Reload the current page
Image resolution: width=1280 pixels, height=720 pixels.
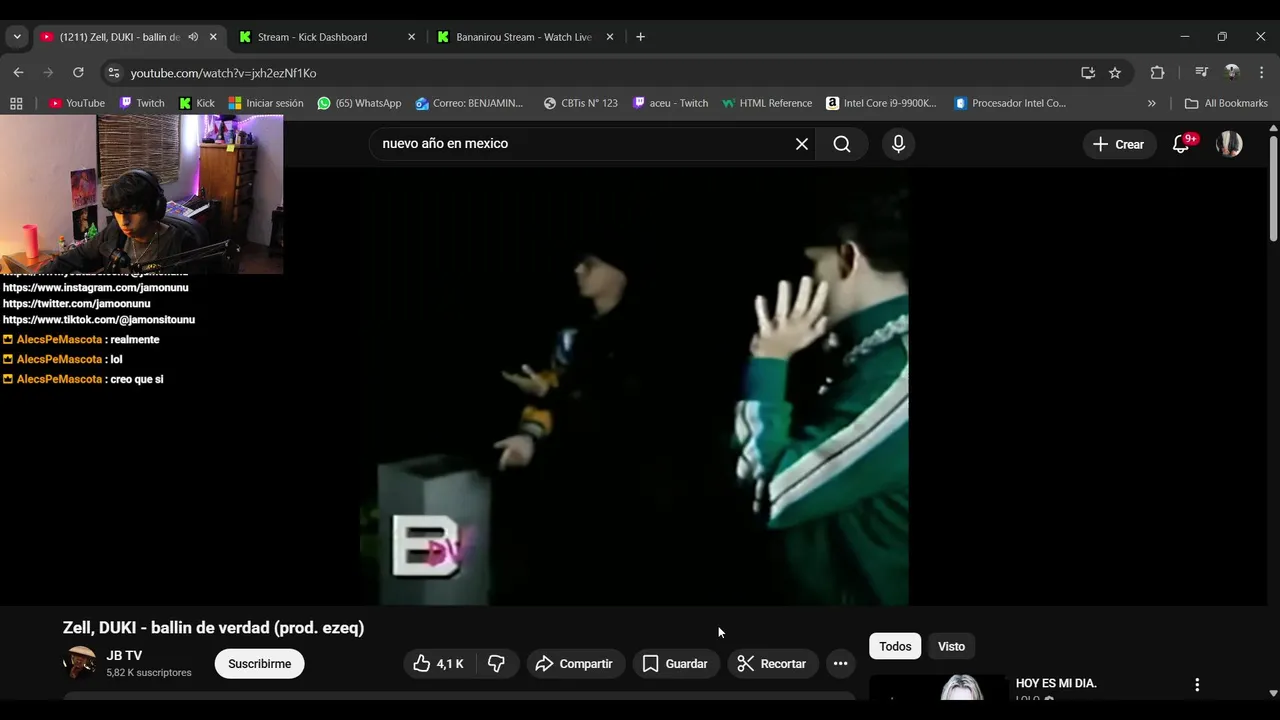78,73
